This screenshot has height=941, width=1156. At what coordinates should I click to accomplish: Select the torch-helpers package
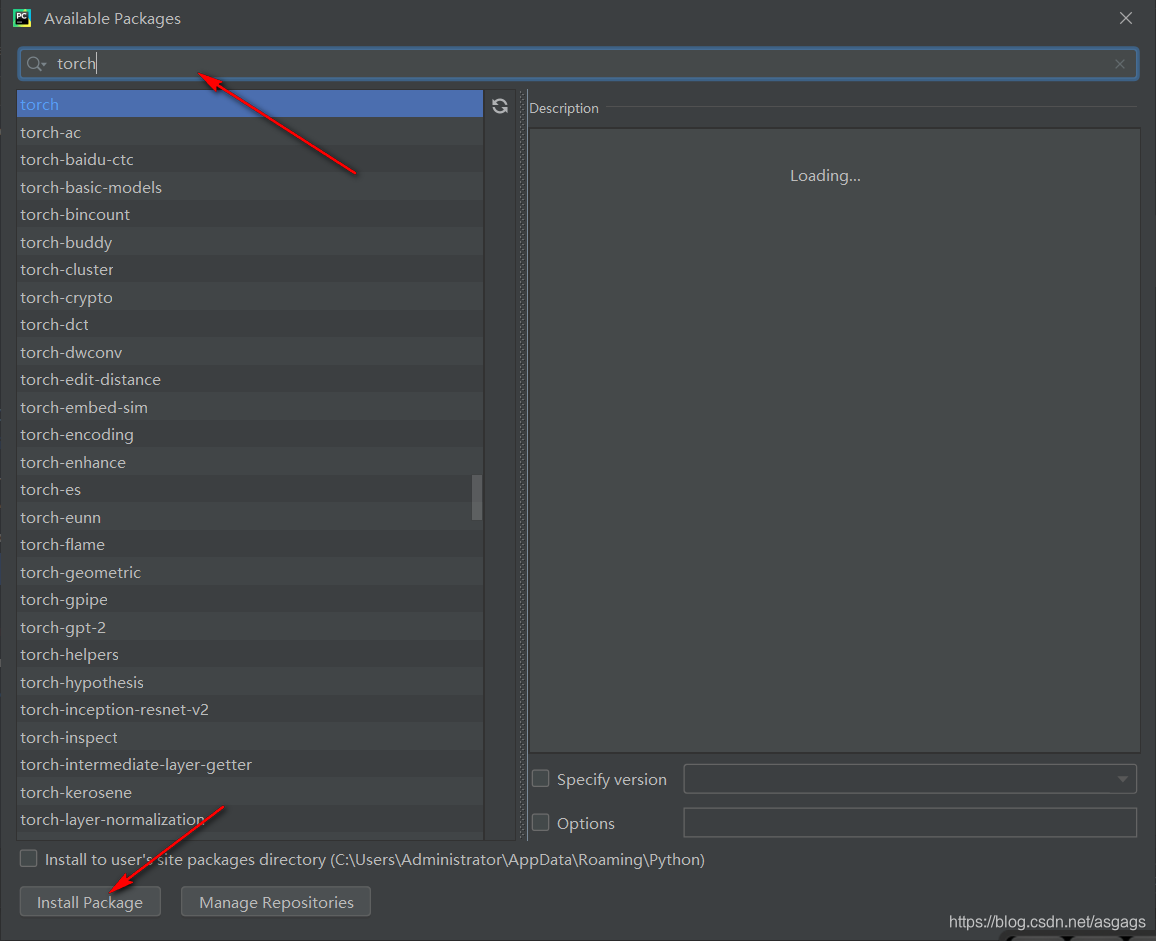coord(250,655)
